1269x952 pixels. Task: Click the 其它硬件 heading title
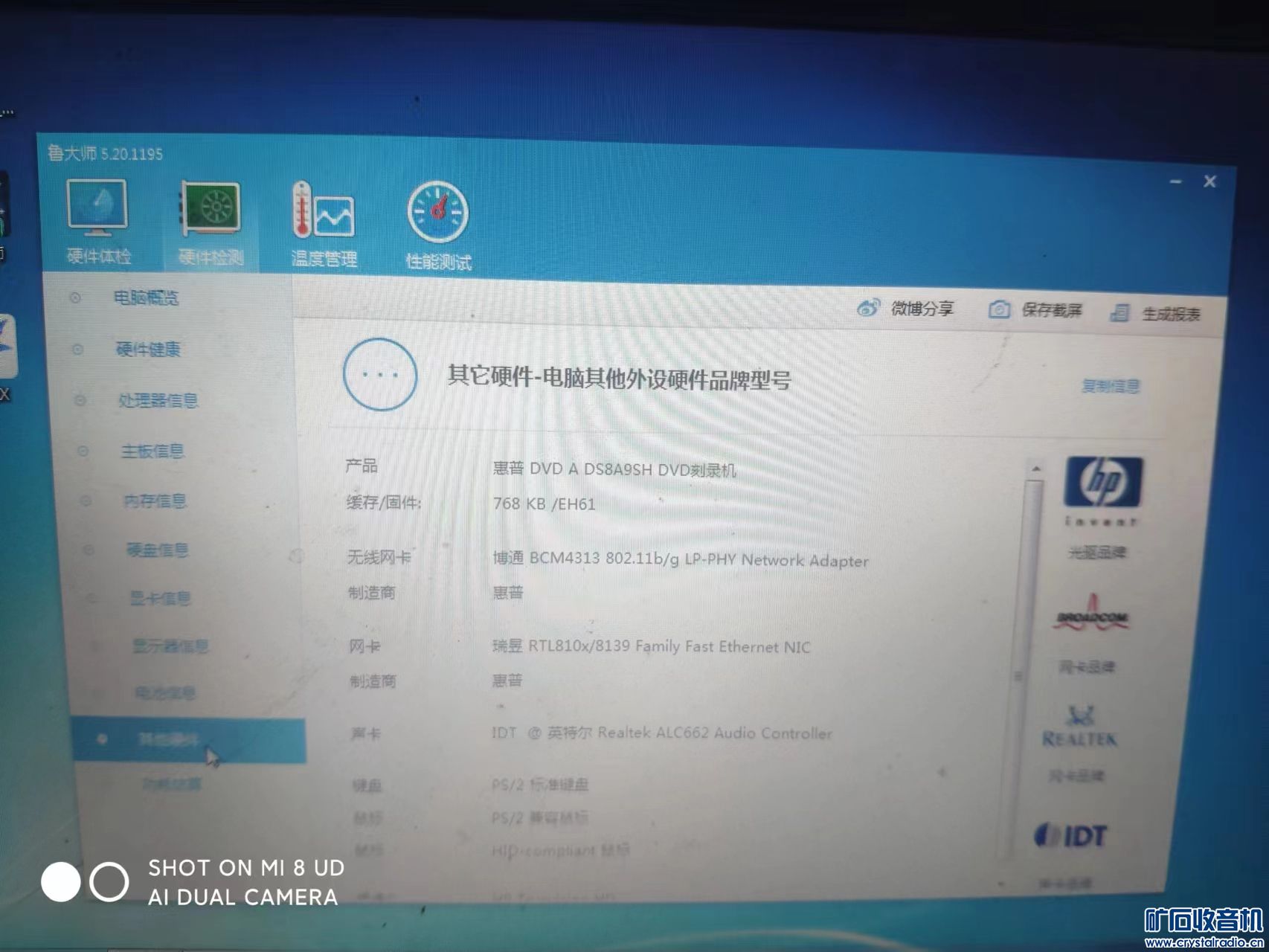619,379
